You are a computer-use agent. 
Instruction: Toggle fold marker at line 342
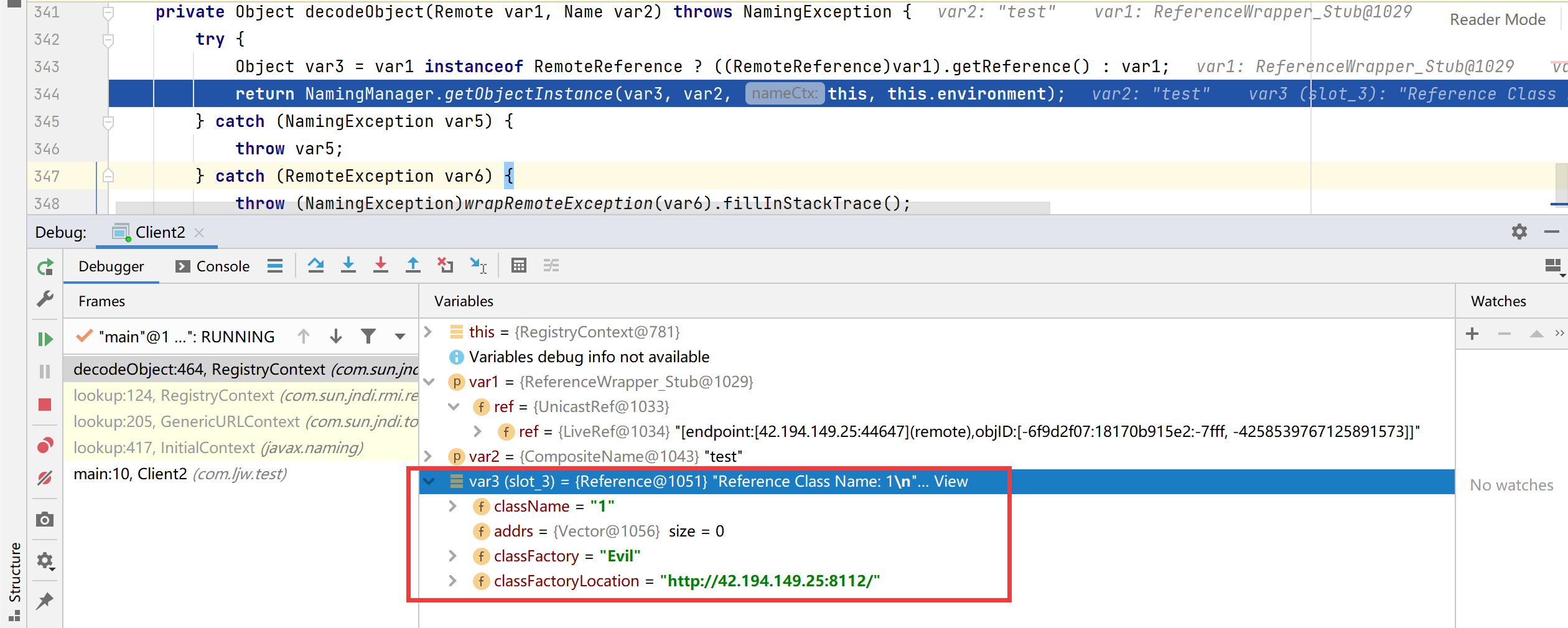(x=108, y=40)
